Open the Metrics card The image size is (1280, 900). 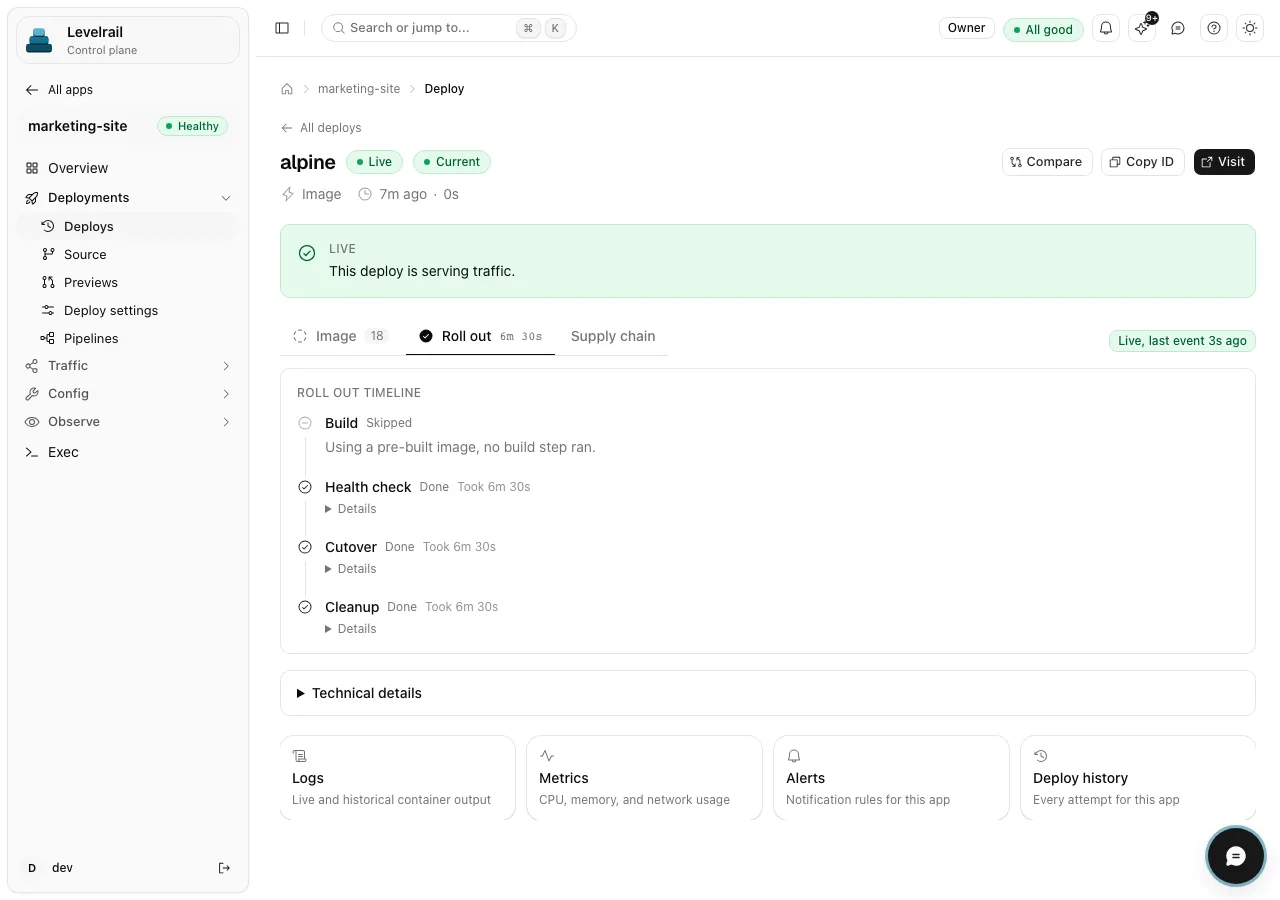[644, 778]
